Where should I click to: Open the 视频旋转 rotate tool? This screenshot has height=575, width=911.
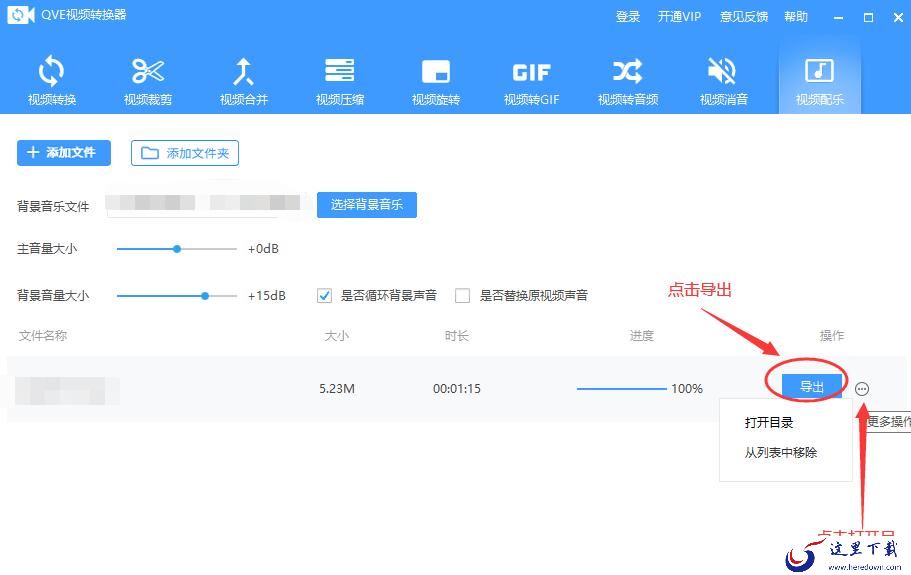coord(435,80)
